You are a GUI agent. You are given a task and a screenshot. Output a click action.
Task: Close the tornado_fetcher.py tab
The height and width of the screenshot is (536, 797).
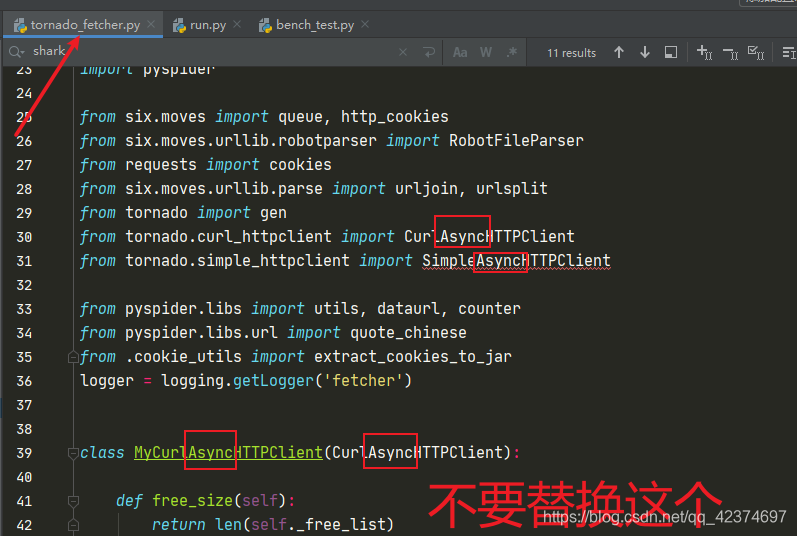(151, 24)
